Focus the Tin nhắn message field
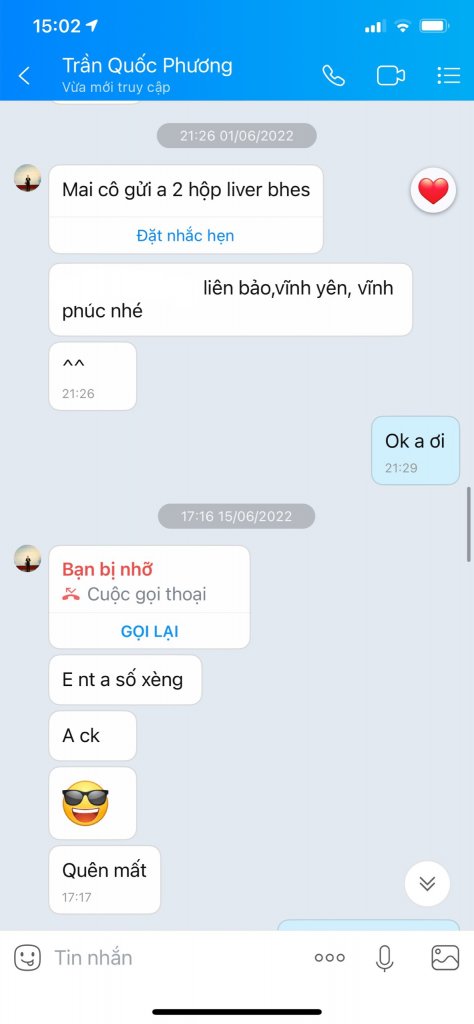The image size is (474, 1024). pyautogui.click(x=176, y=957)
